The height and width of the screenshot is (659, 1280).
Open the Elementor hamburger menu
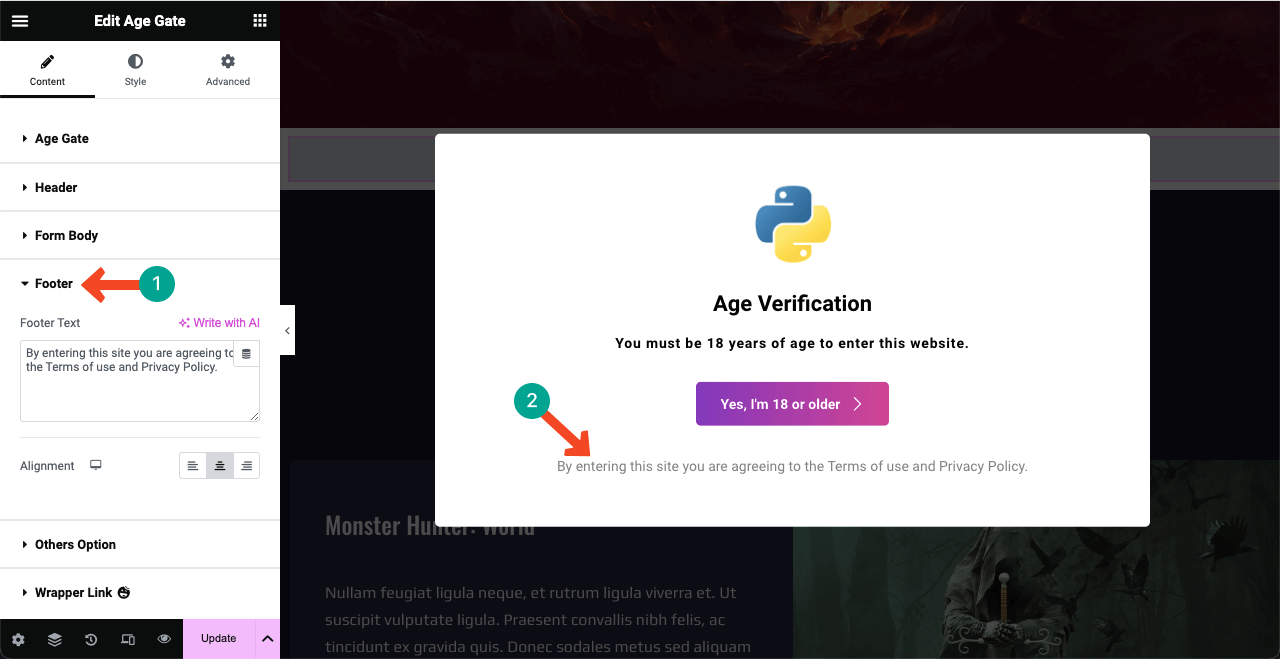tap(19, 20)
